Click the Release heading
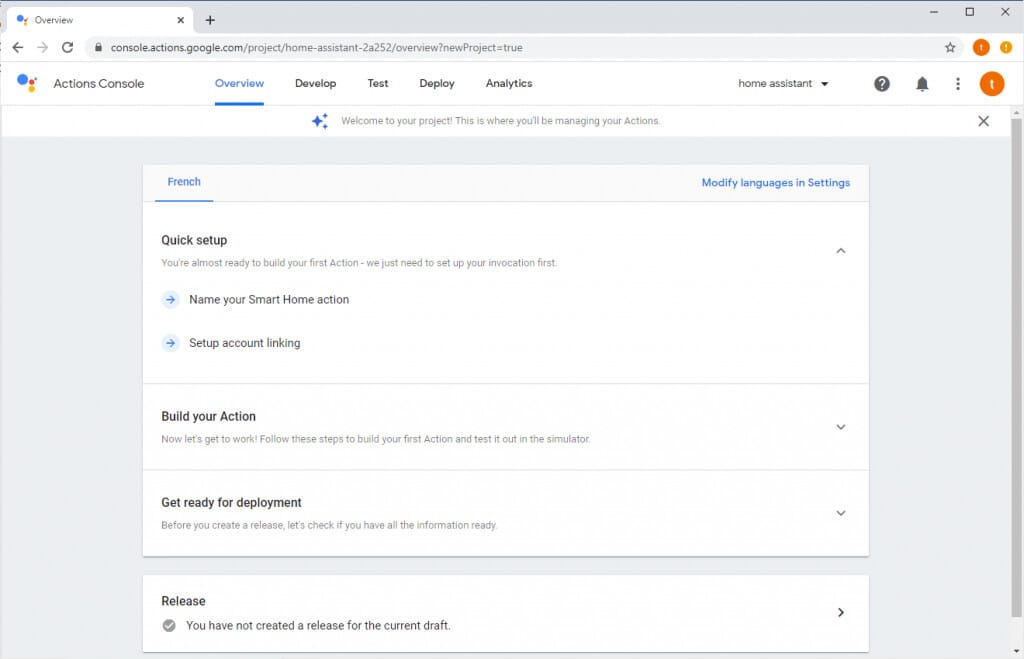 (x=183, y=601)
